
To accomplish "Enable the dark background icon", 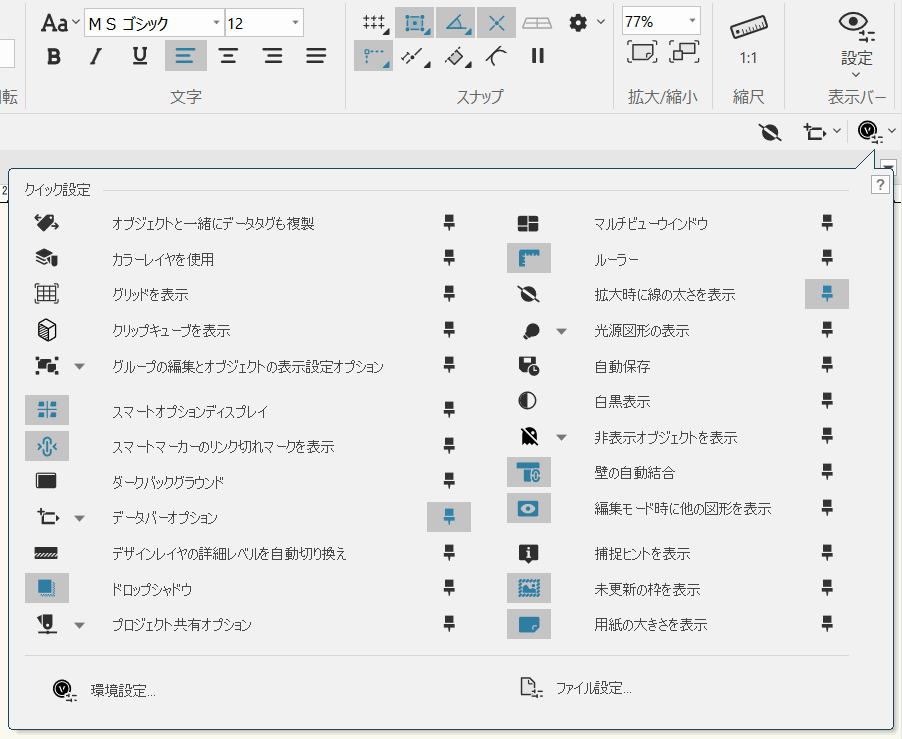I will [46, 481].
